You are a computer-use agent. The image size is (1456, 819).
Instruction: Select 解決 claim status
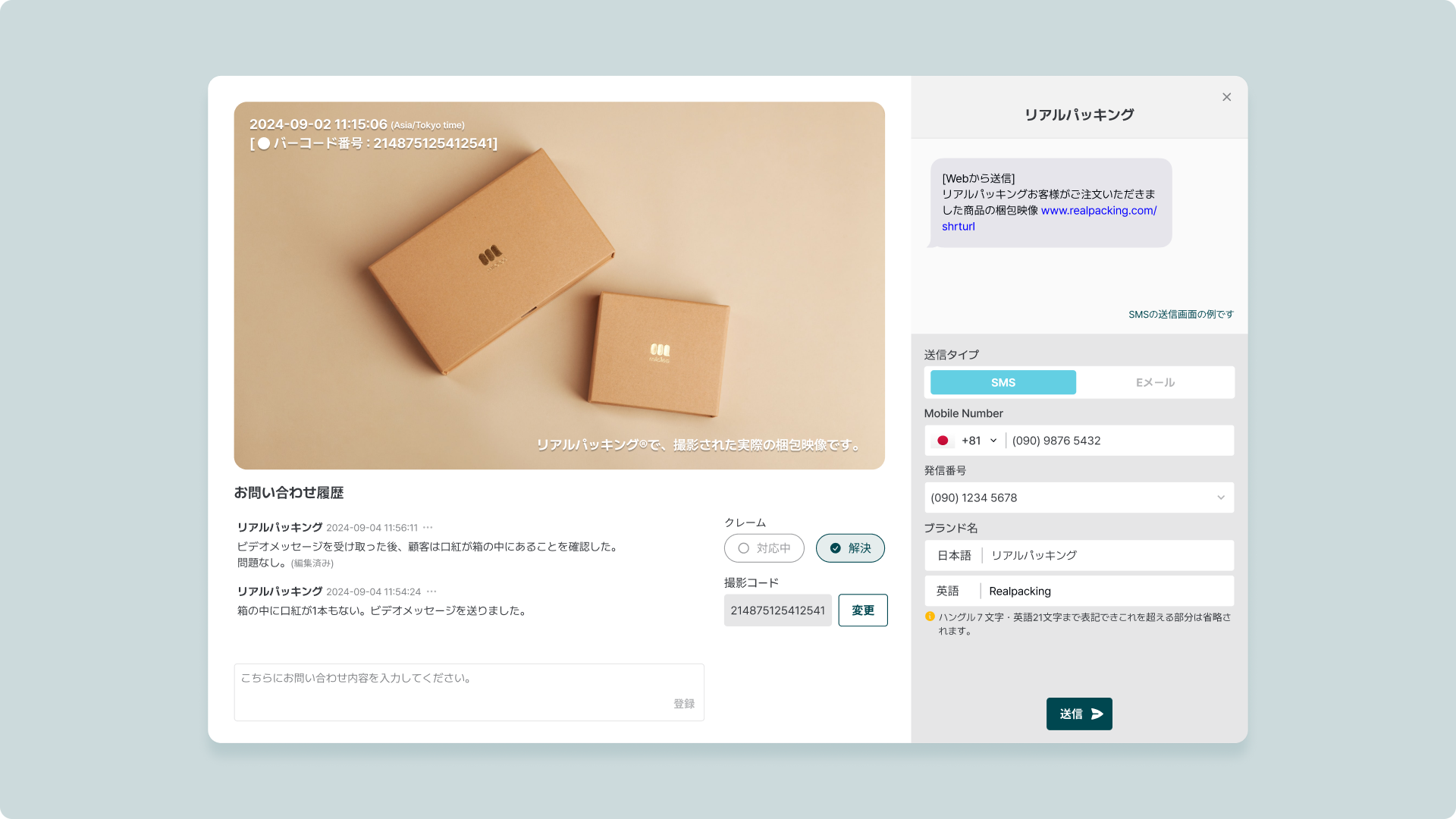850,548
